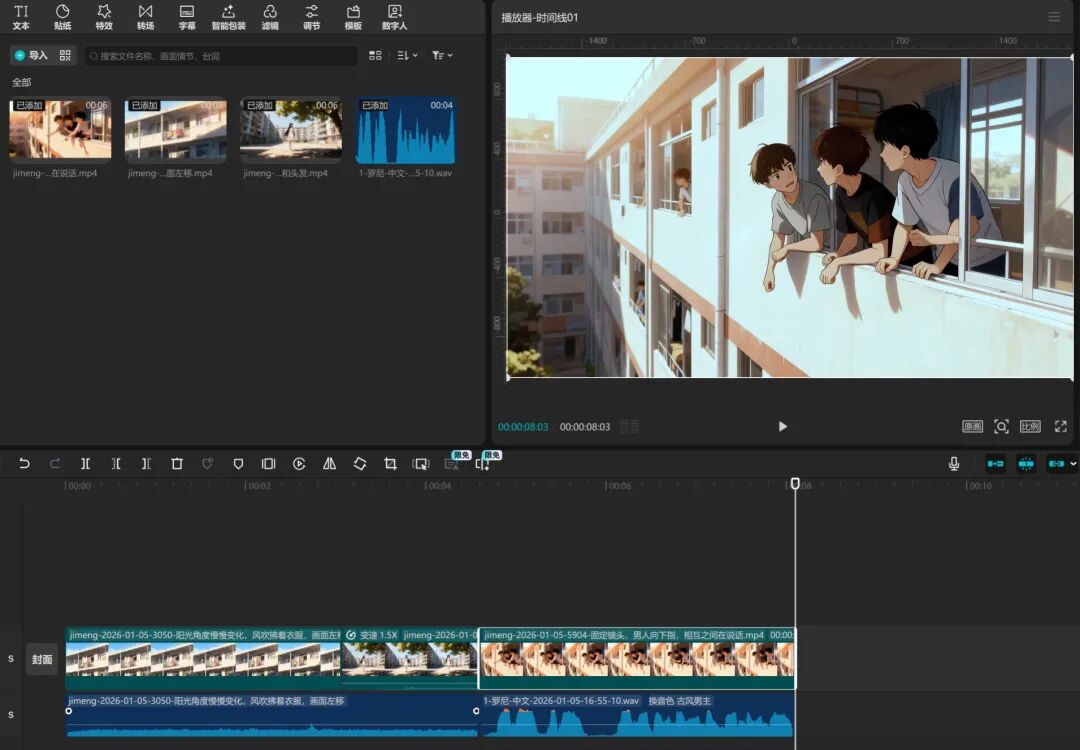Viewport: 1080px width, 750px height.
Task: Toggle main track magnet snapping
Action: [995, 464]
